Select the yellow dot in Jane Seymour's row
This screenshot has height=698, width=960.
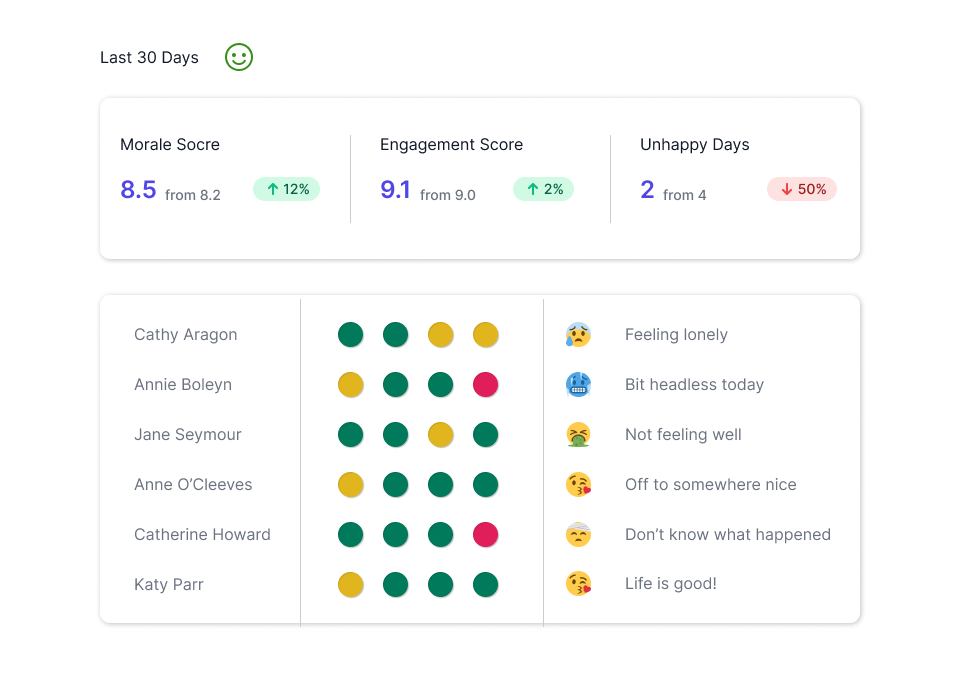[441, 435]
